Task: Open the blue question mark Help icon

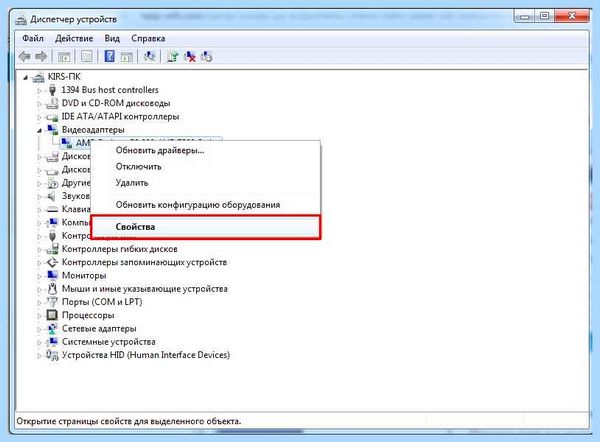Action: pyautogui.click(x=109, y=57)
